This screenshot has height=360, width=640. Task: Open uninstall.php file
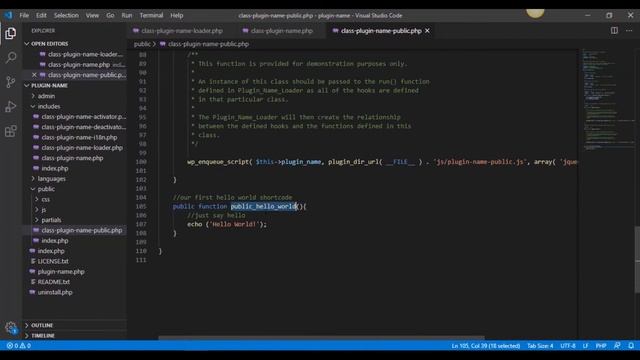[x=55, y=292]
